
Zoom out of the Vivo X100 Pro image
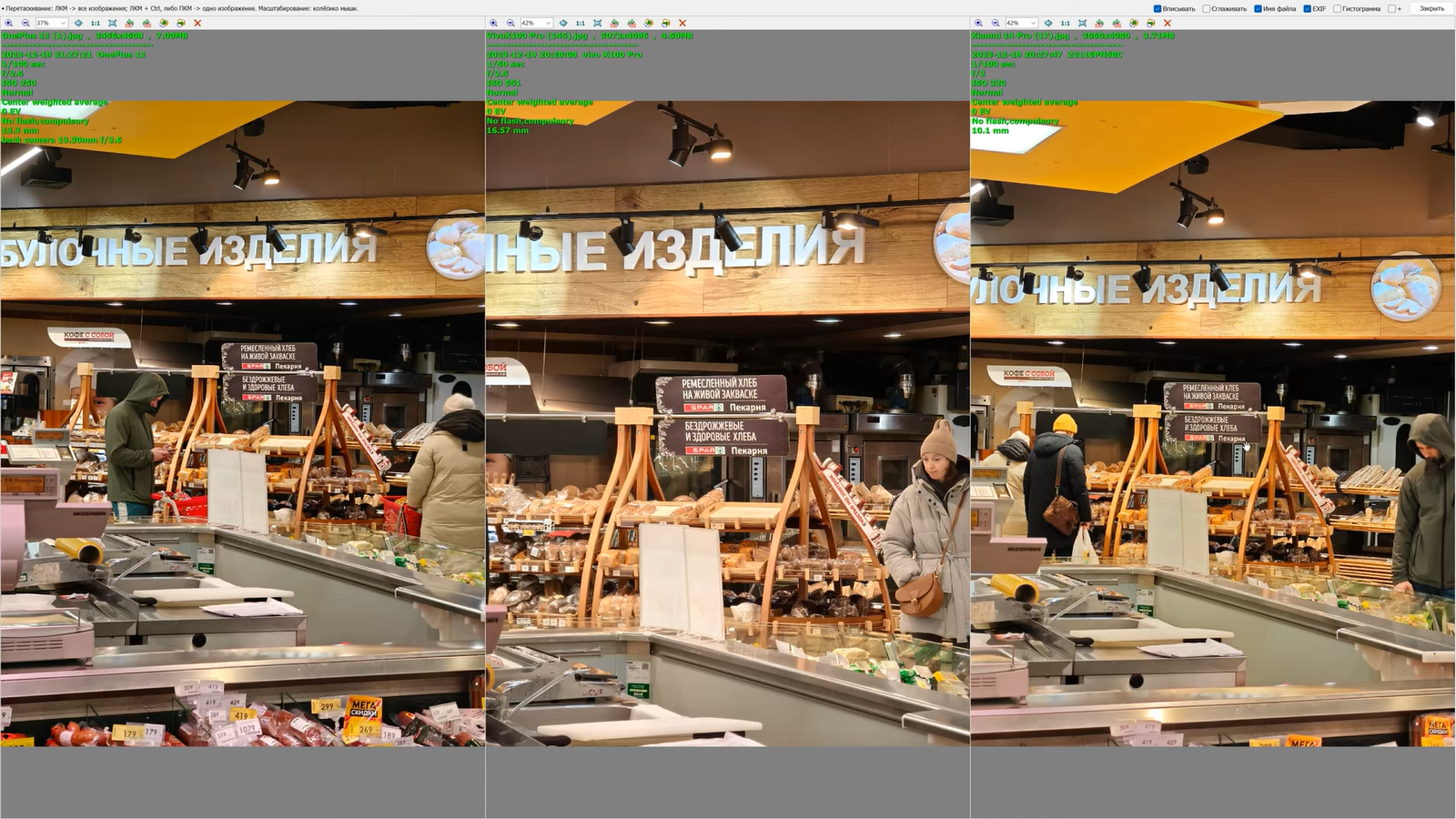pyautogui.click(x=511, y=23)
